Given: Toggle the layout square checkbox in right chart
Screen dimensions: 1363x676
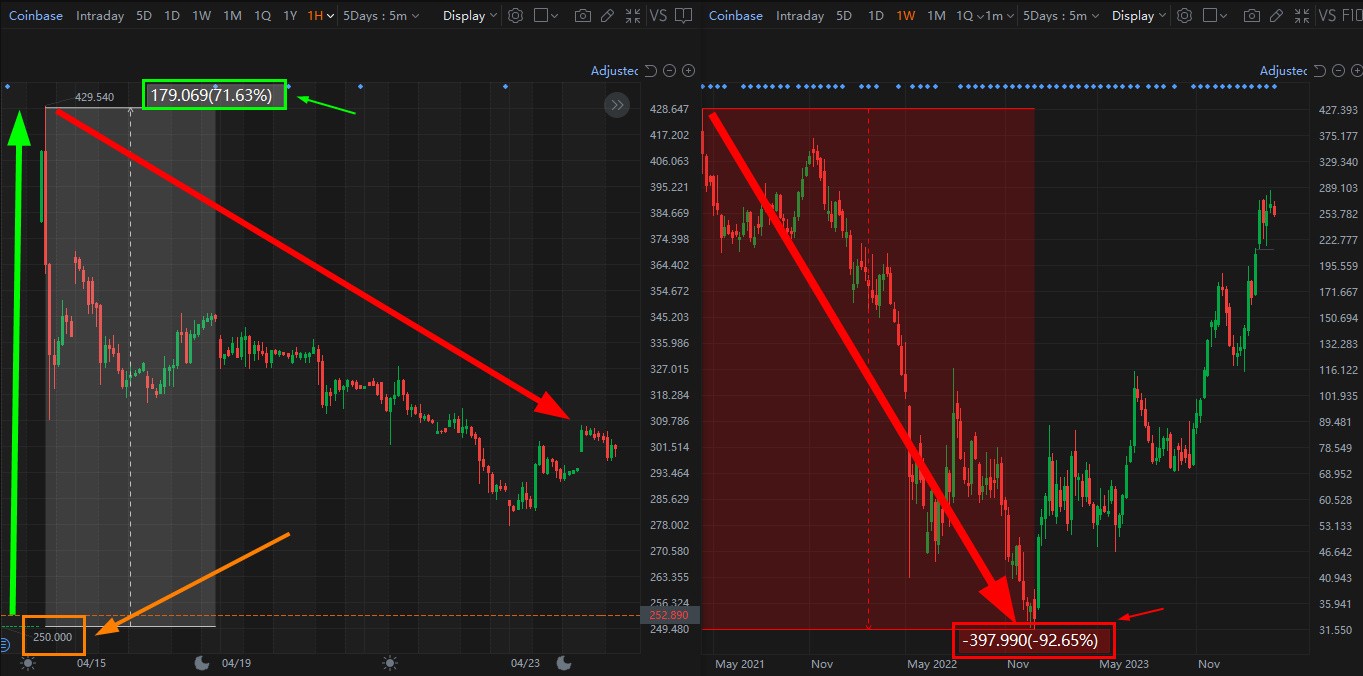Looking at the screenshot, I should 1209,15.
